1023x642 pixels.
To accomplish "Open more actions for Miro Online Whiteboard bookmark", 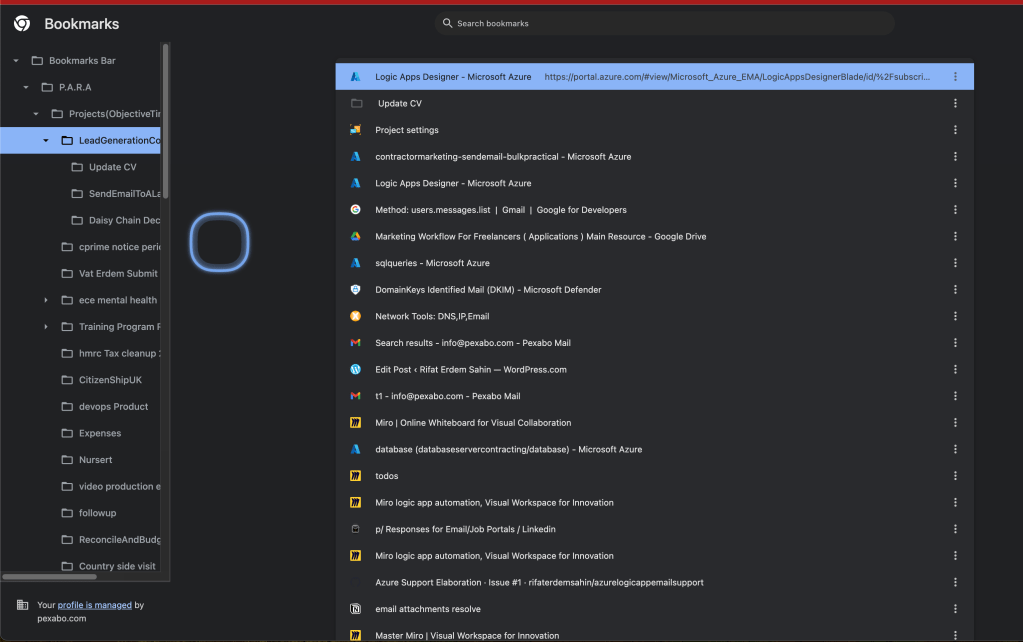I will click(x=955, y=423).
